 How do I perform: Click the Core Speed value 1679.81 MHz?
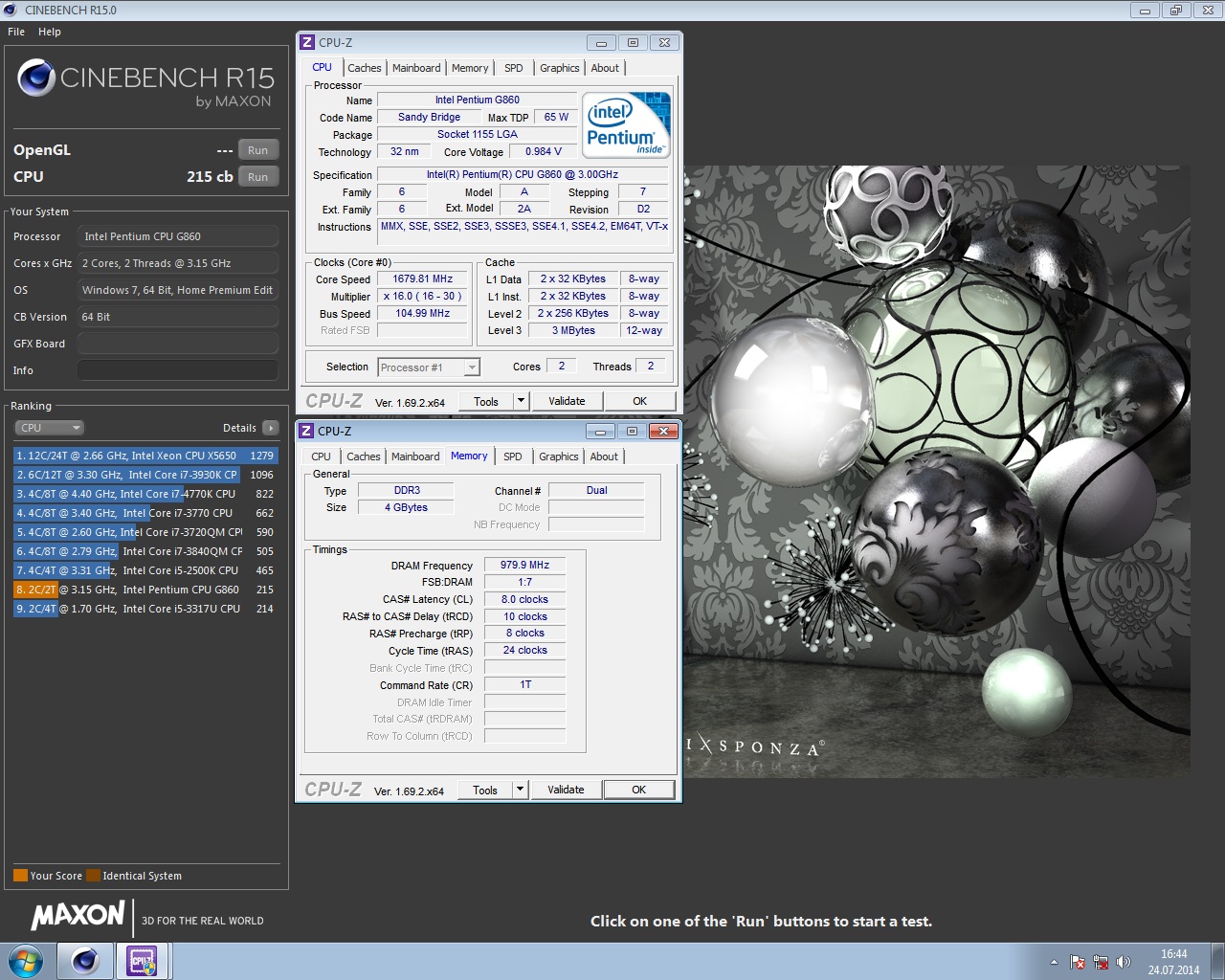tap(423, 279)
